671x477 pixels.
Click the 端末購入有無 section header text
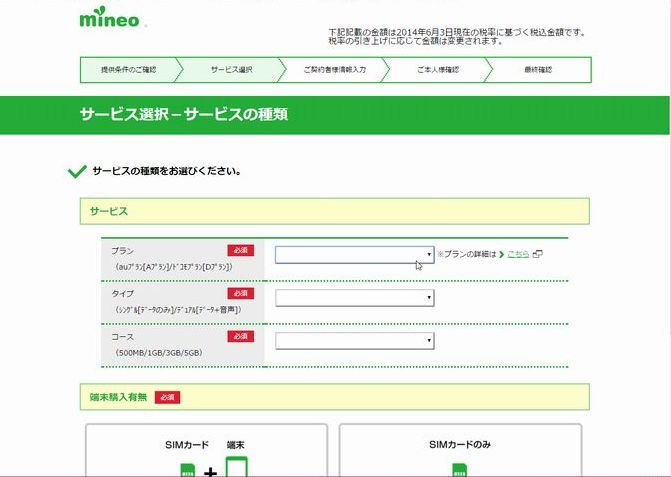[118, 397]
